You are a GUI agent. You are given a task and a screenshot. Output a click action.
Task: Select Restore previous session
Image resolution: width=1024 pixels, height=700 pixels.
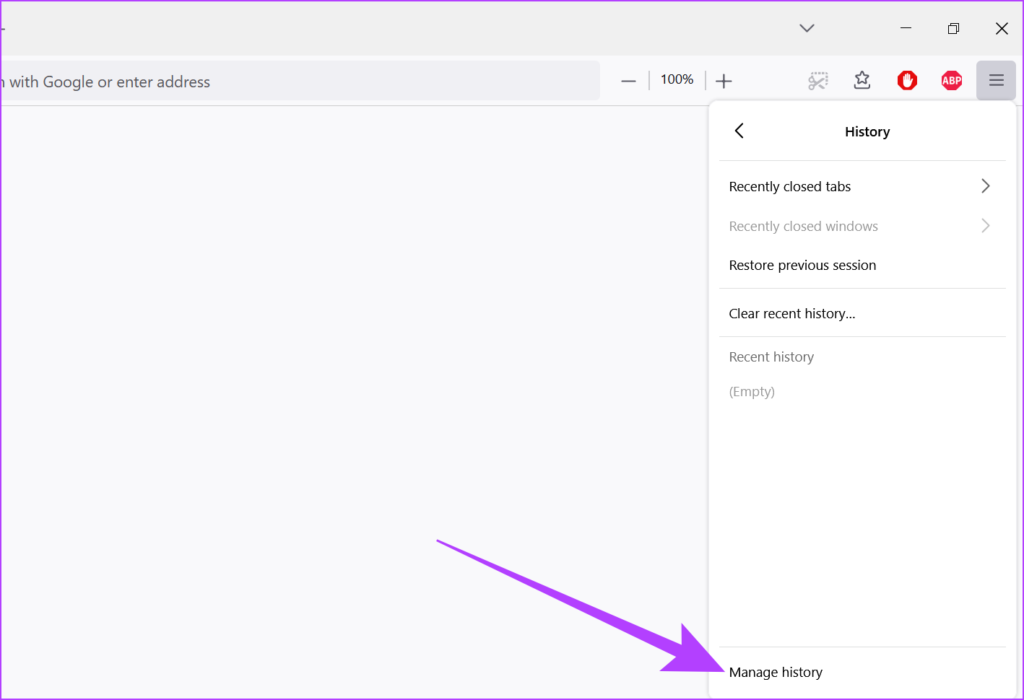(x=802, y=264)
